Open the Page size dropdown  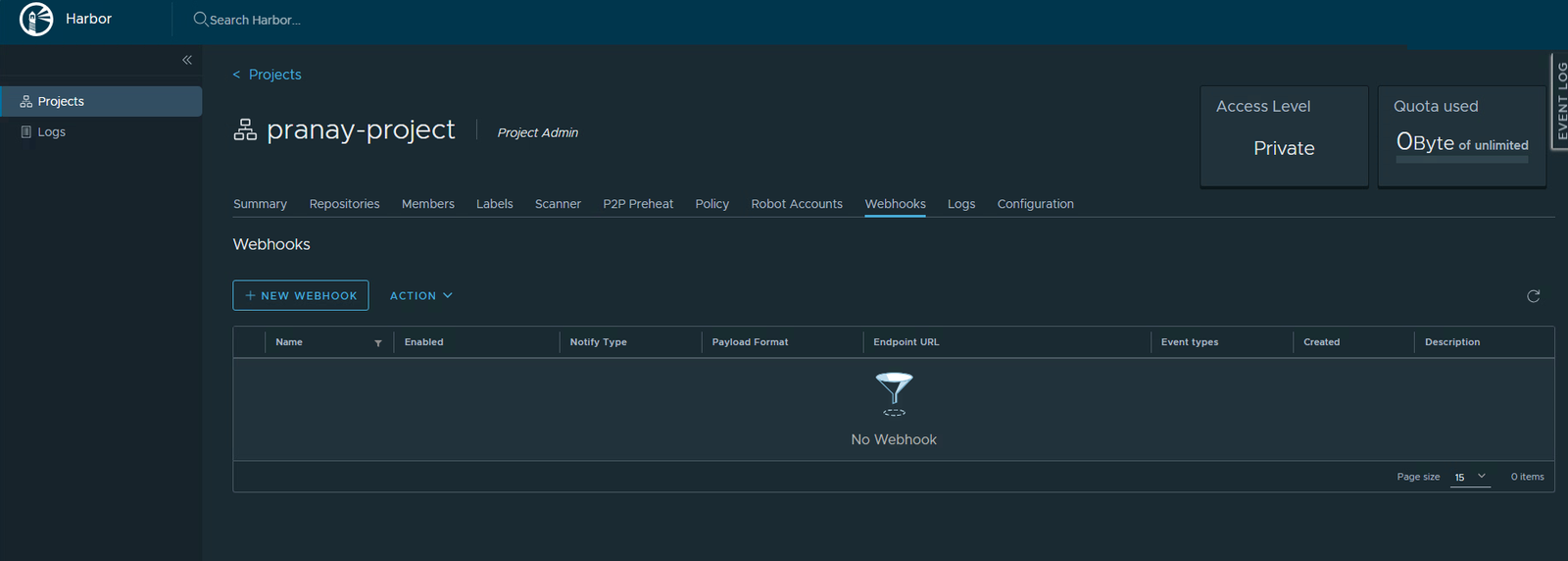click(x=1470, y=477)
